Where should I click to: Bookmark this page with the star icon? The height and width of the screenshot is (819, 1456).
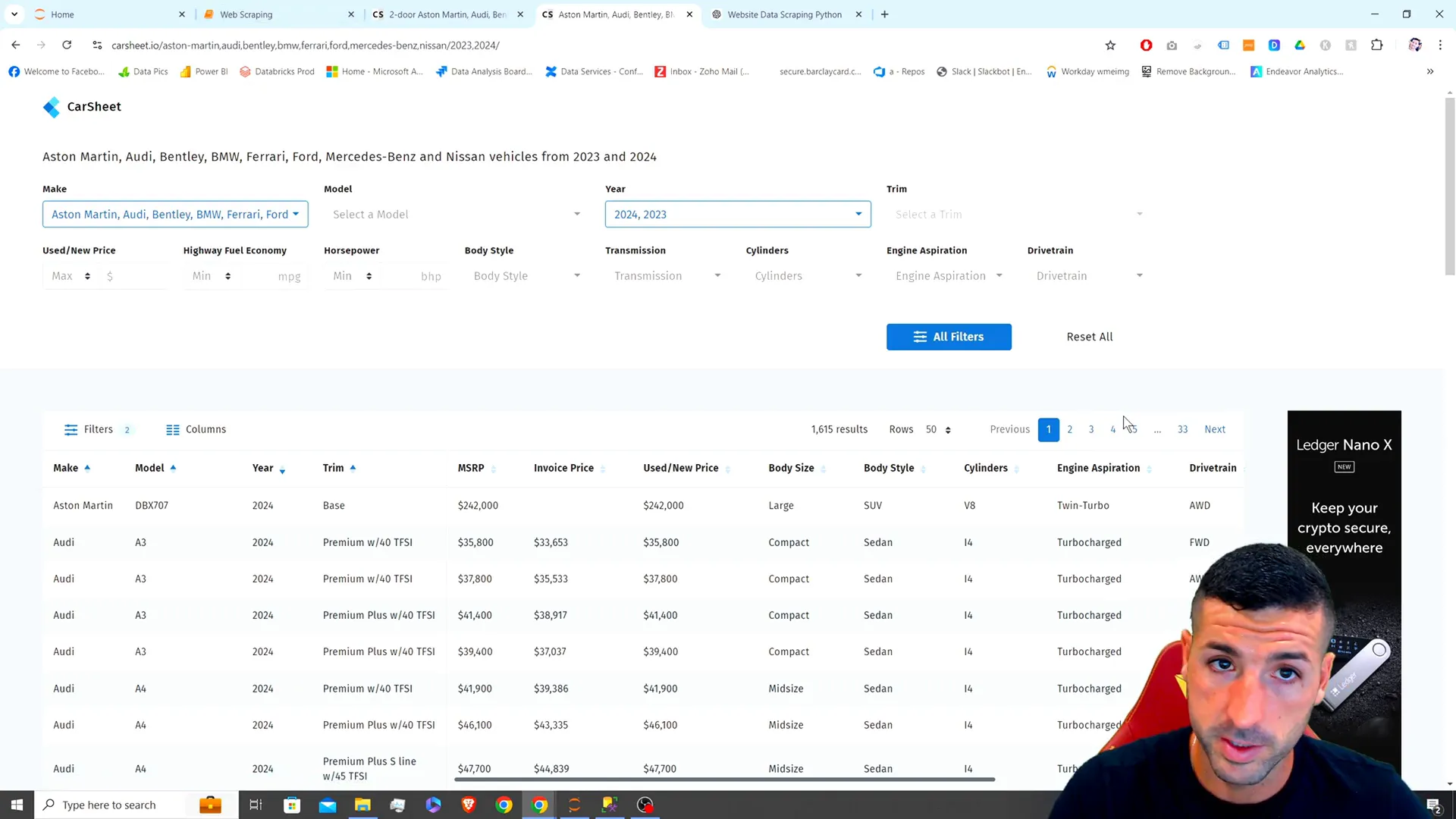point(1110,45)
